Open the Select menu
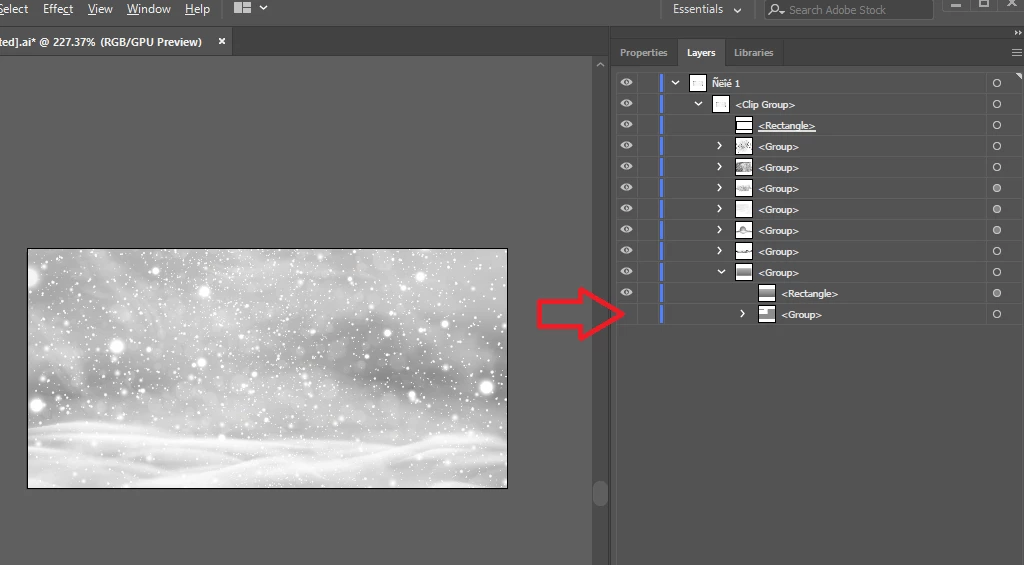Screen dimensions: 1024x565 (x=14, y=9)
